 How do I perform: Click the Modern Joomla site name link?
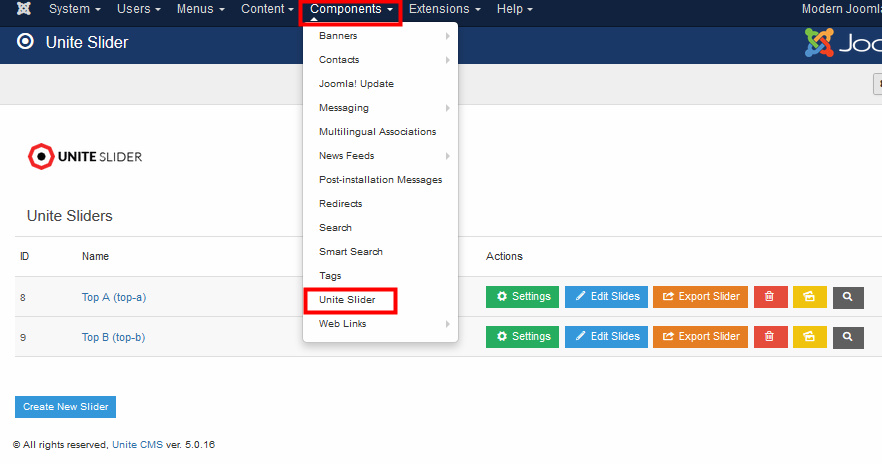842,9
